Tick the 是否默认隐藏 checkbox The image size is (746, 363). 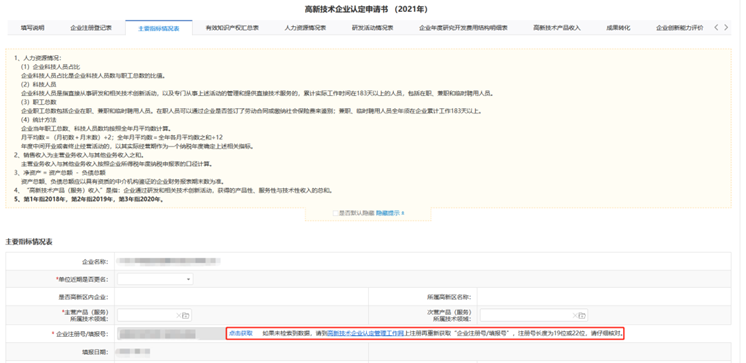coord(335,213)
